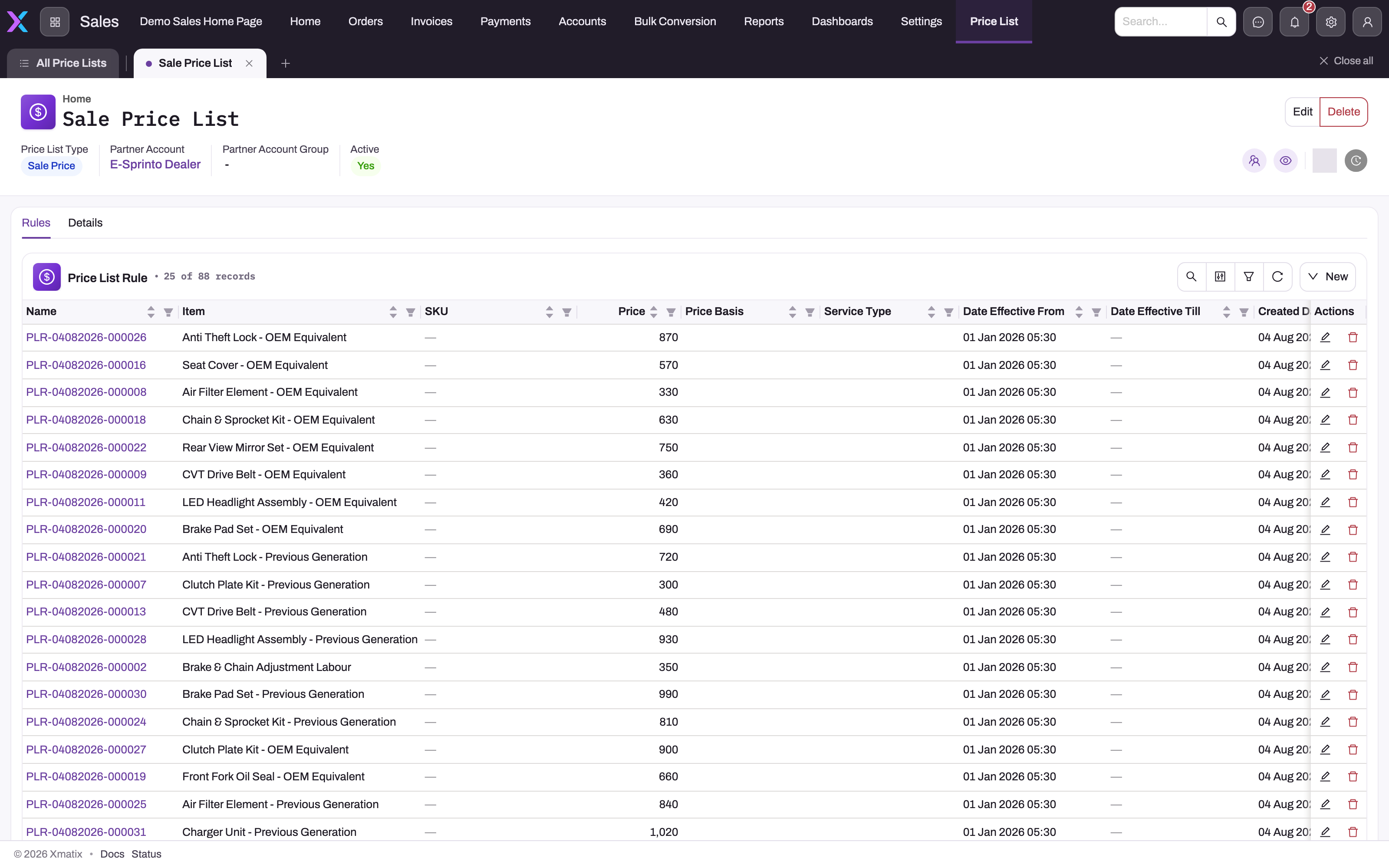Open the chat messages icon
Image resolution: width=1389 pixels, height=868 pixels.
[1257, 22]
